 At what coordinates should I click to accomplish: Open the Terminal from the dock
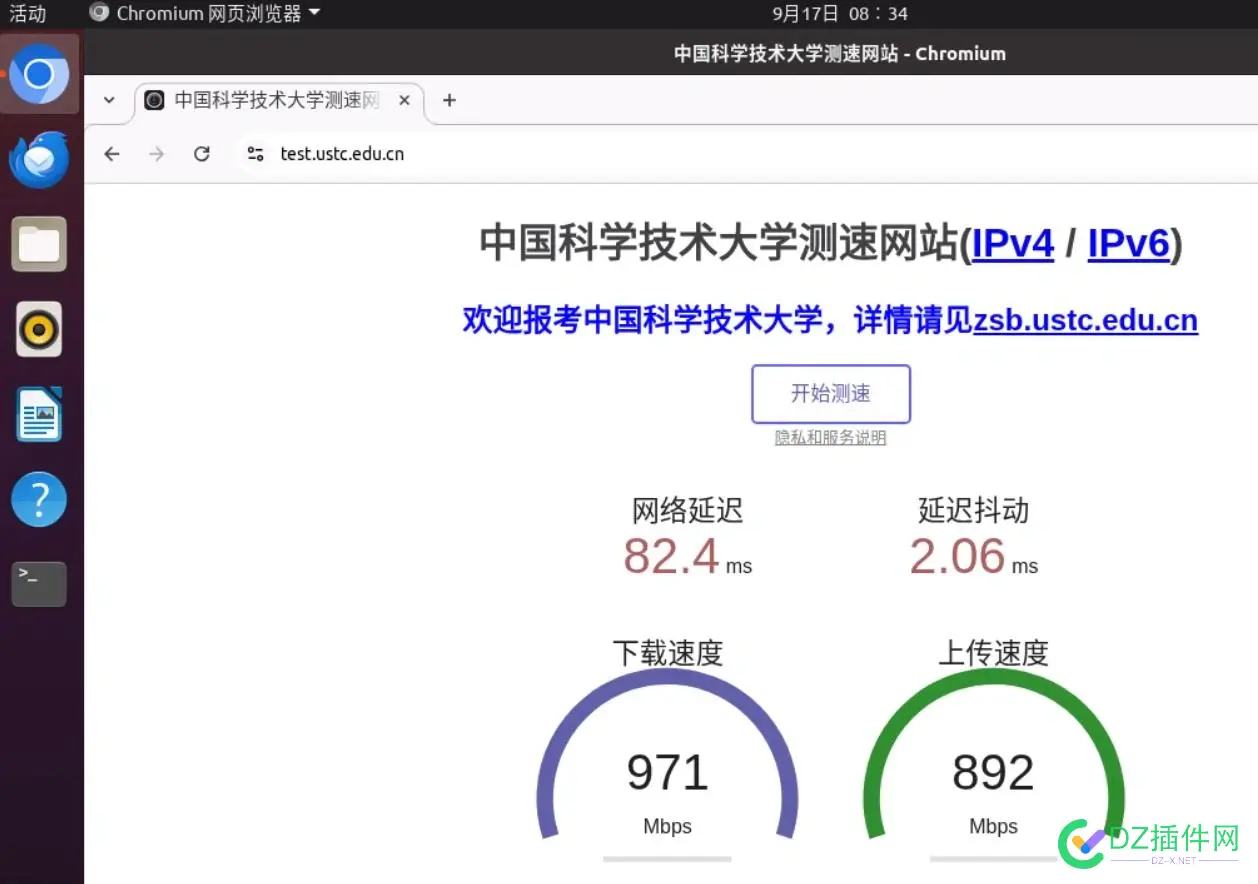(38, 584)
